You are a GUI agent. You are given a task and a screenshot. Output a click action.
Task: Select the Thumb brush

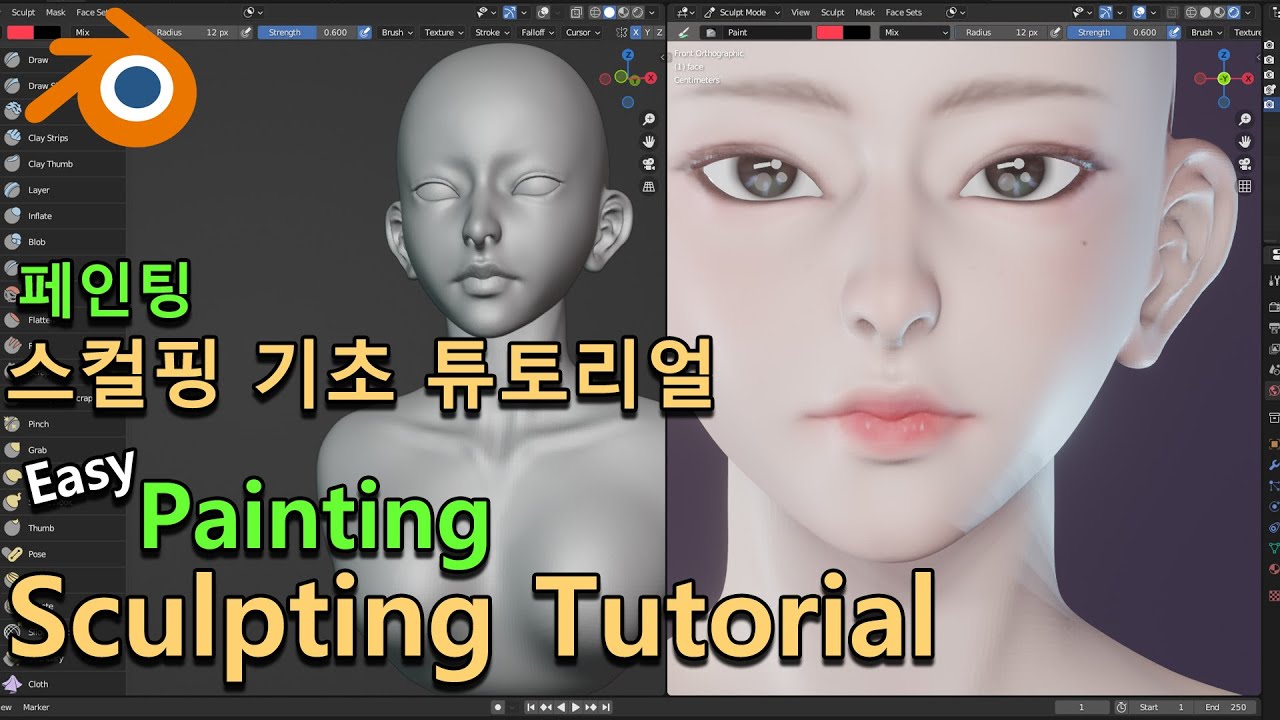pos(62,528)
